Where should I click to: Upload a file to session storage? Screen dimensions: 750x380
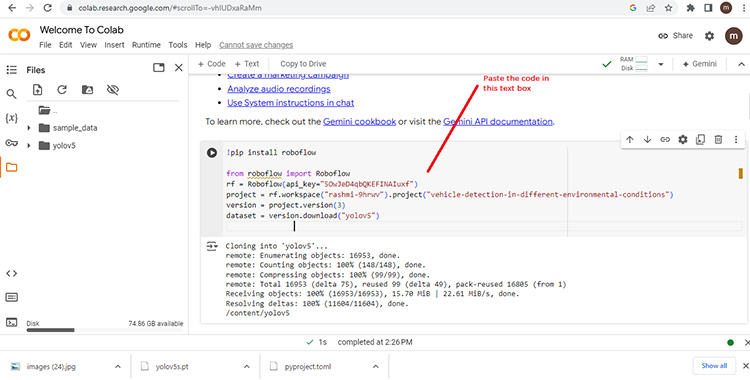point(37,90)
